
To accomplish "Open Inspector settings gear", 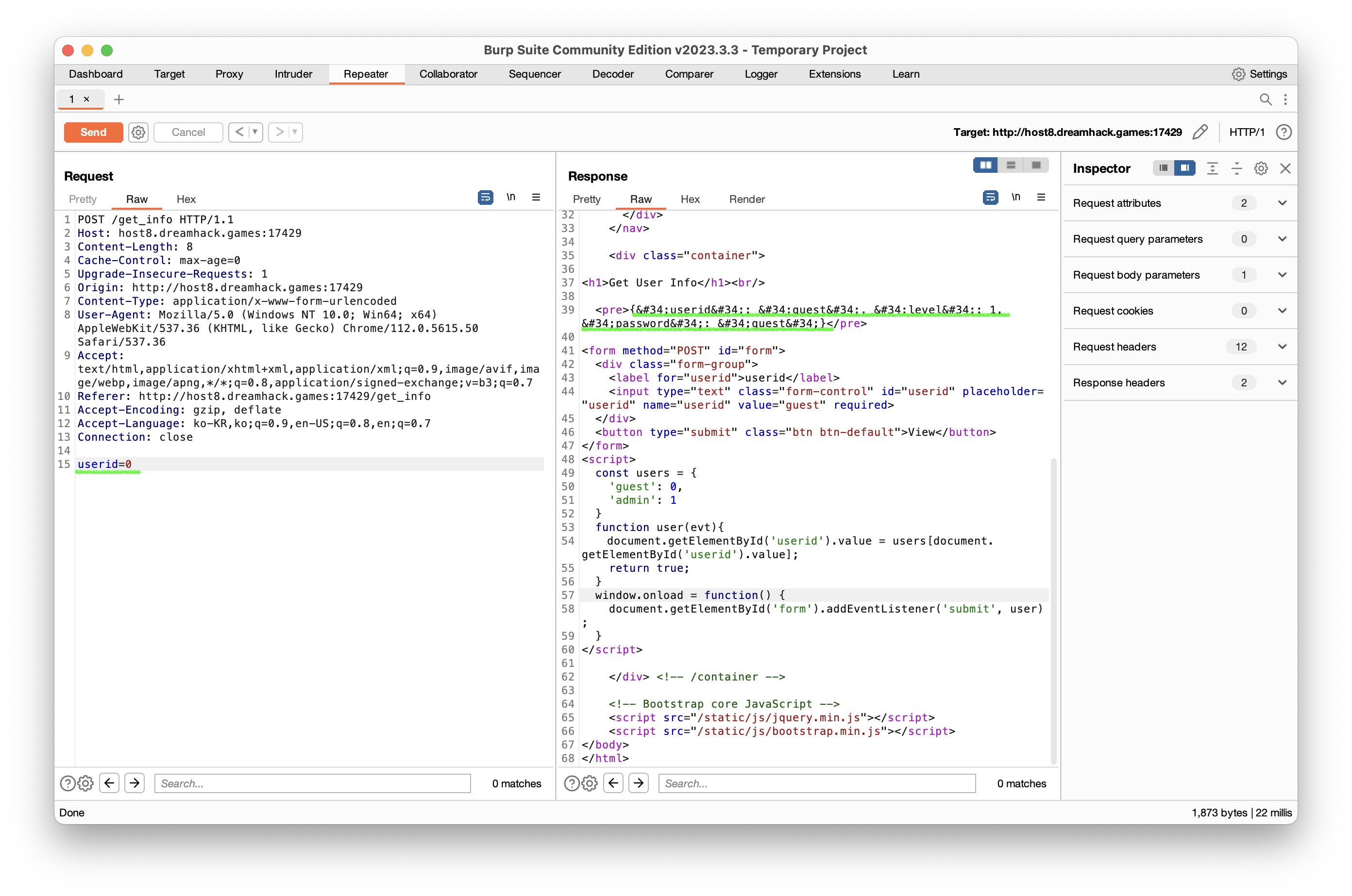I will click(1261, 168).
